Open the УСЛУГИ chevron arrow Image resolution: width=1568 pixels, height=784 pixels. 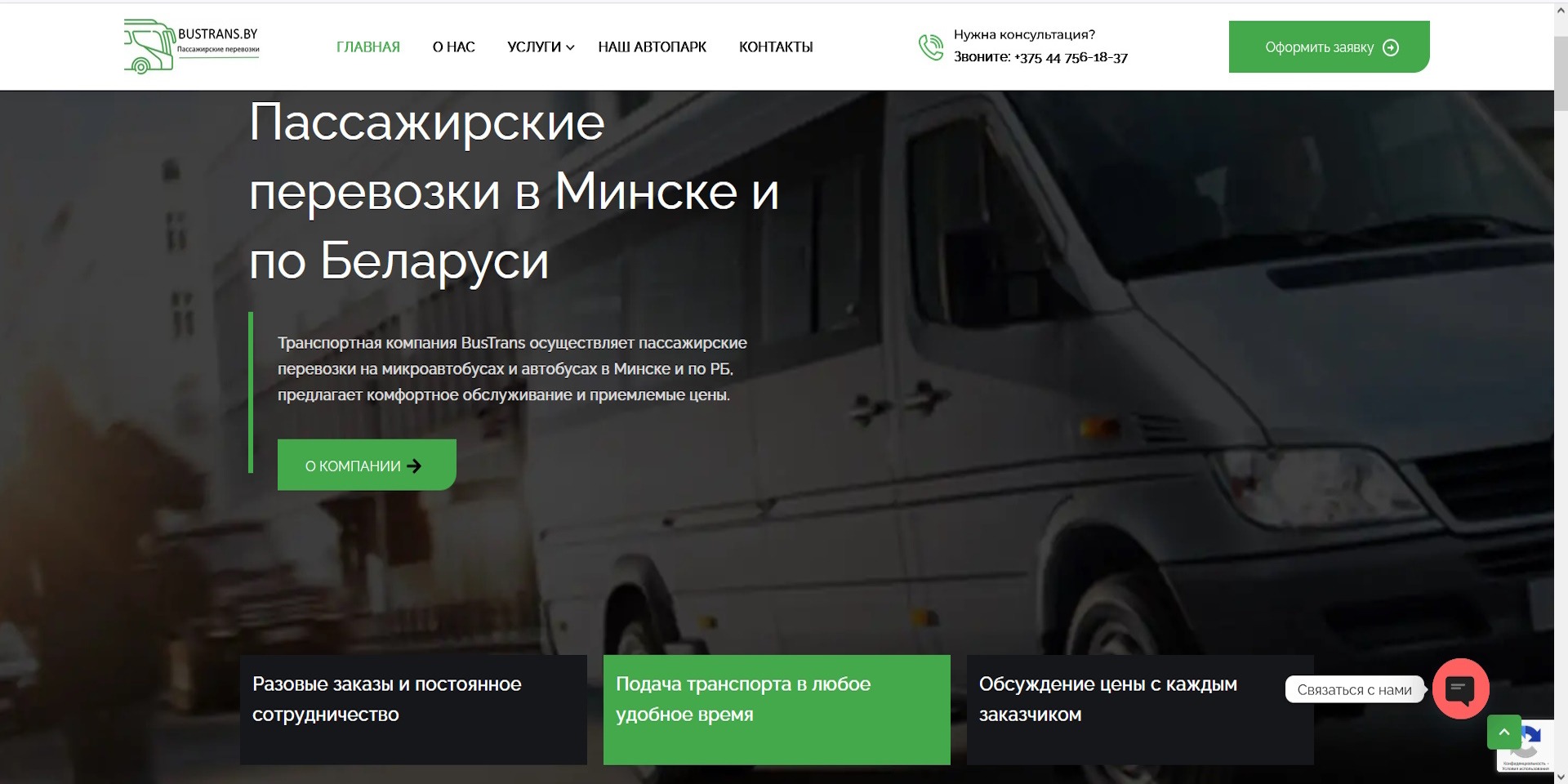click(x=571, y=48)
